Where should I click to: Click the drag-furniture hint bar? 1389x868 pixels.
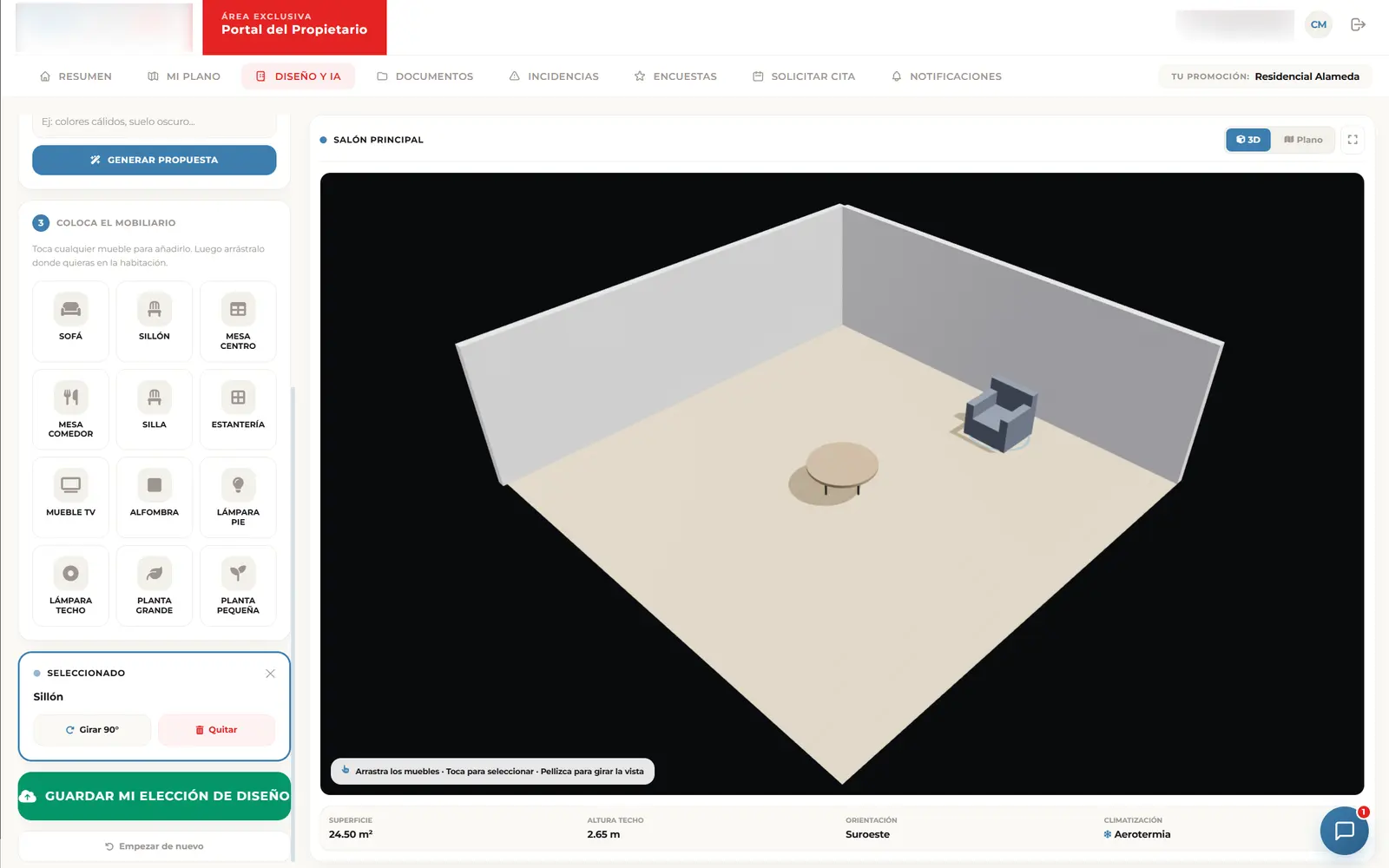point(492,771)
